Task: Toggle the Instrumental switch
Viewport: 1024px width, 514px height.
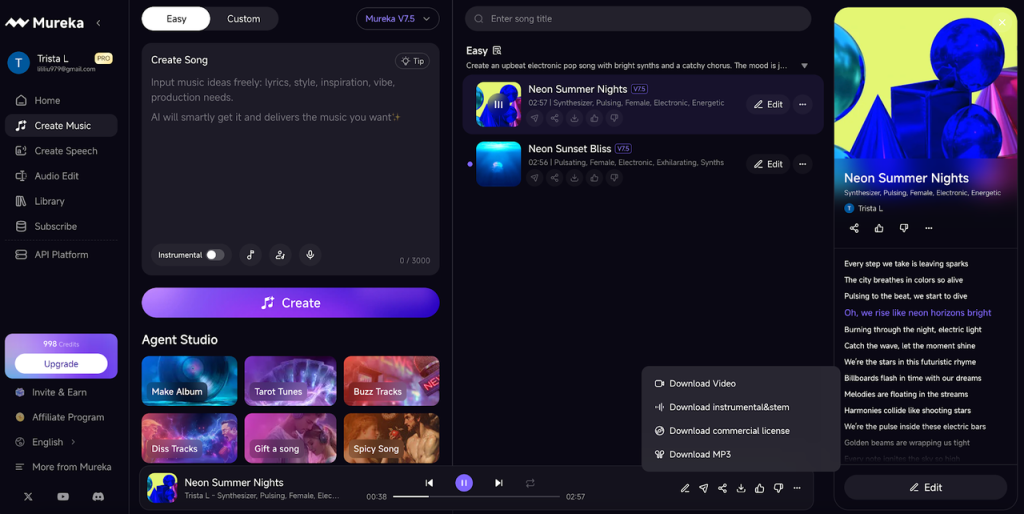Action: (214, 255)
